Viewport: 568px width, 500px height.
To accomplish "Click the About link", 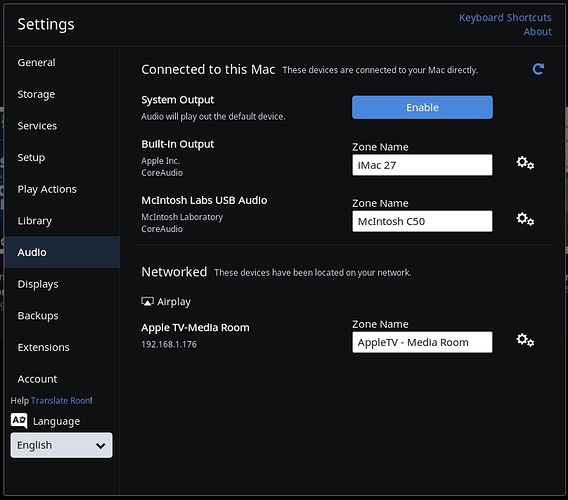I will tap(537, 32).
